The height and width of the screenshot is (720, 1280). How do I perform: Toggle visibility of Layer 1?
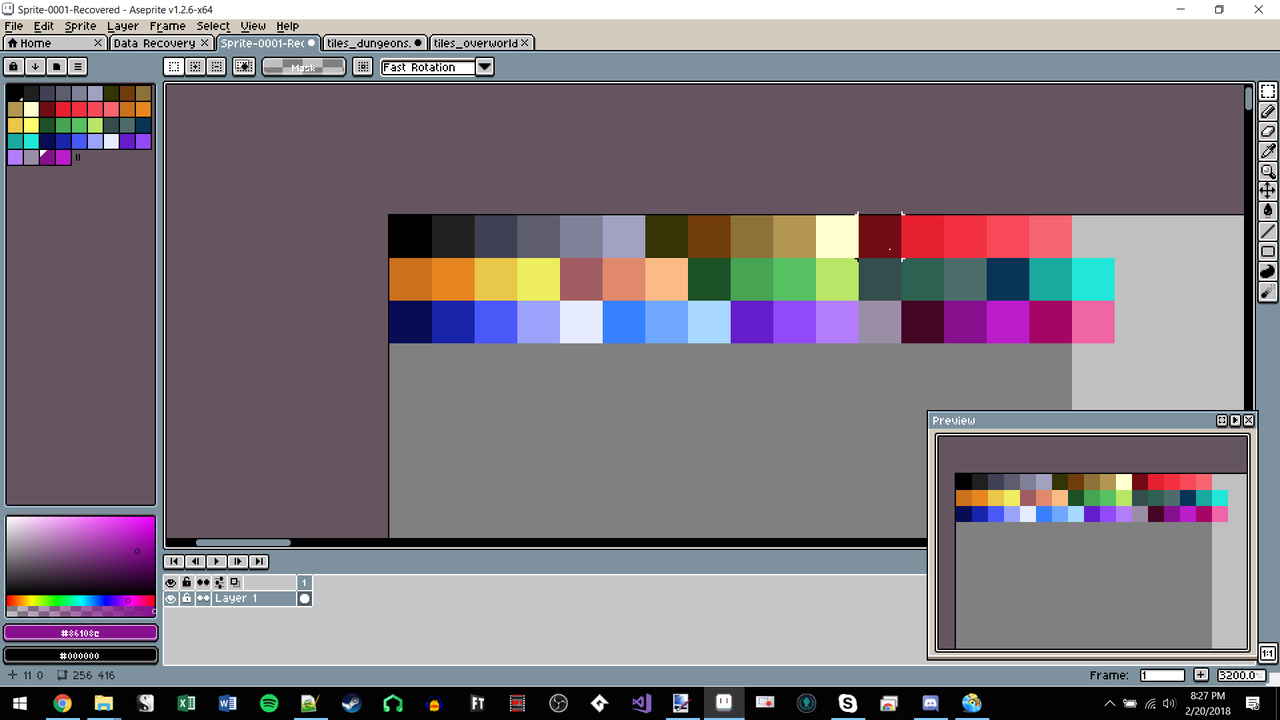171,598
